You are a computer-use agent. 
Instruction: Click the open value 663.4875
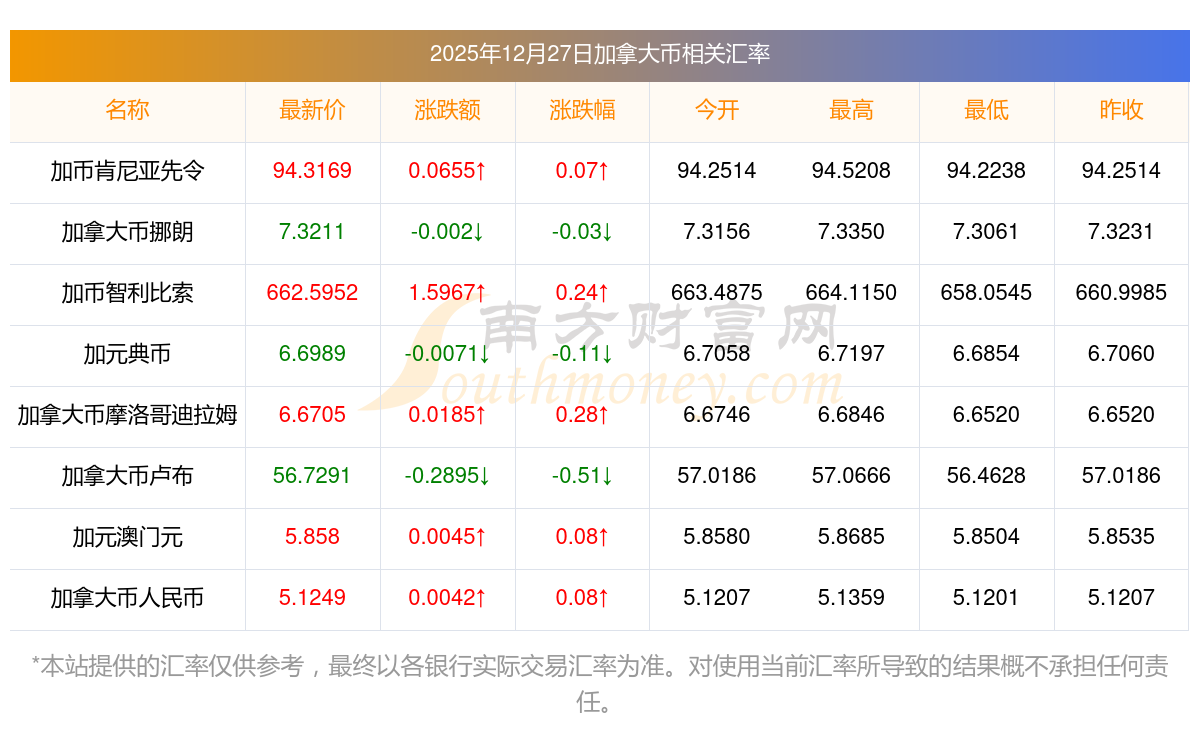717,293
